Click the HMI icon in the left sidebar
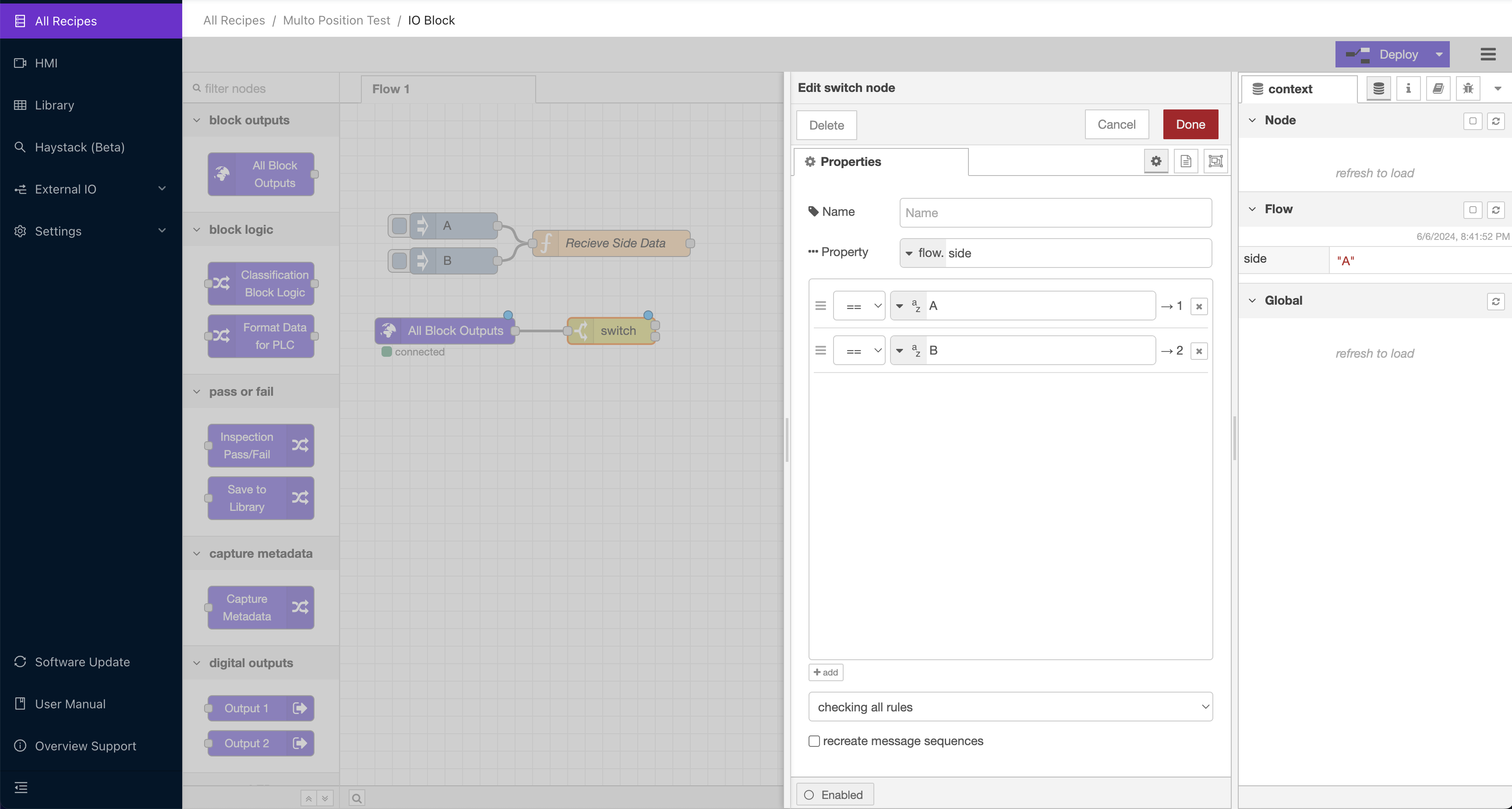1512x809 pixels. pyautogui.click(x=21, y=63)
